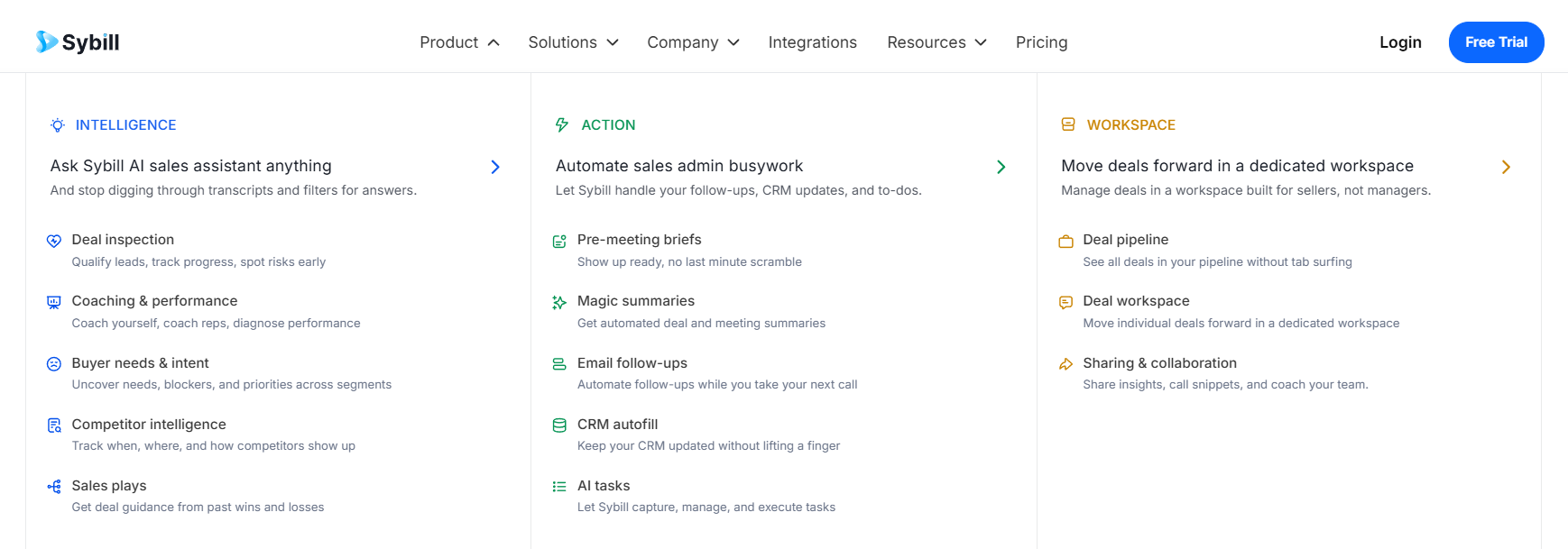
Task: Click the Buyer needs & intent icon
Action: pyautogui.click(x=54, y=364)
